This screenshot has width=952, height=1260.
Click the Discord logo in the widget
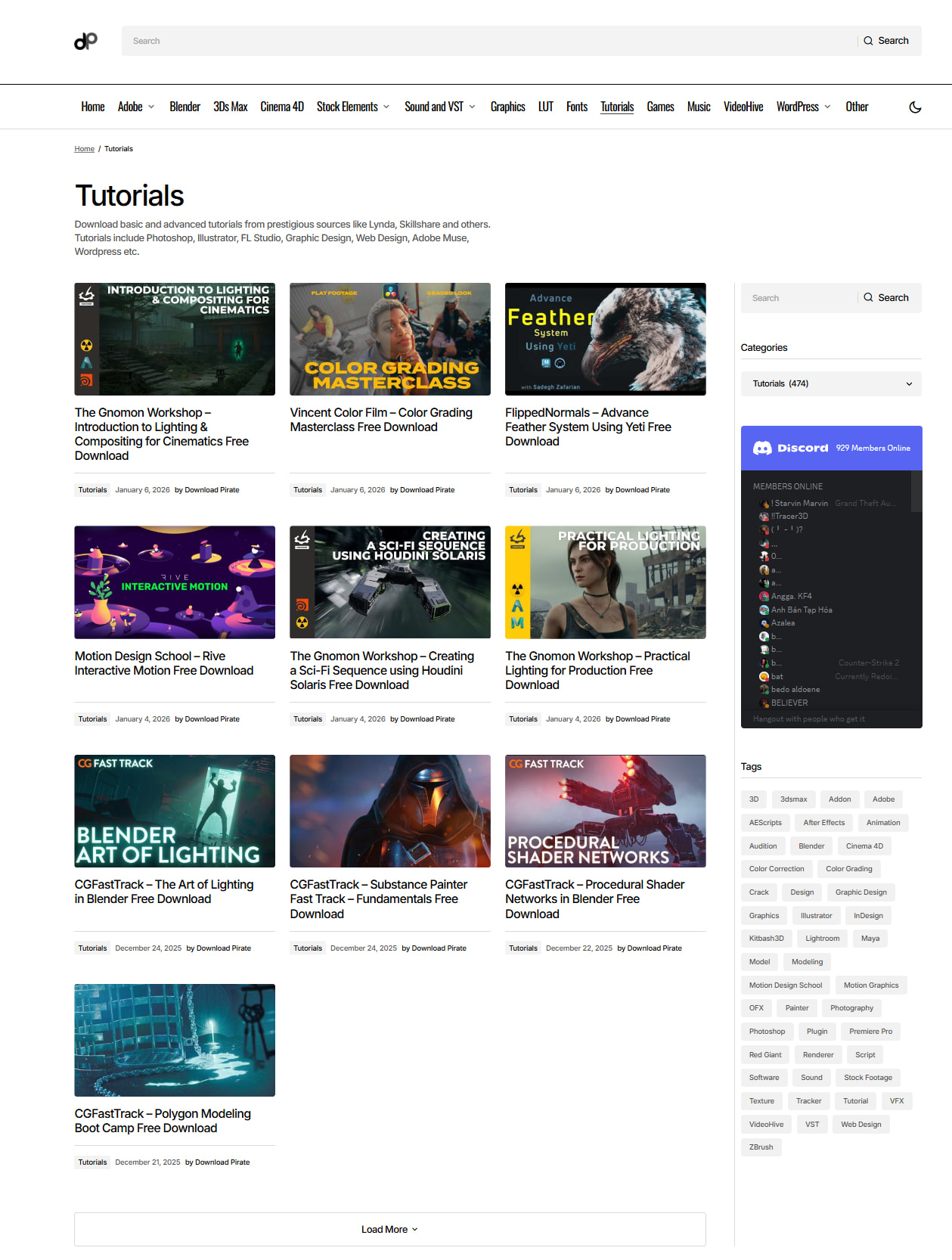pos(762,448)
